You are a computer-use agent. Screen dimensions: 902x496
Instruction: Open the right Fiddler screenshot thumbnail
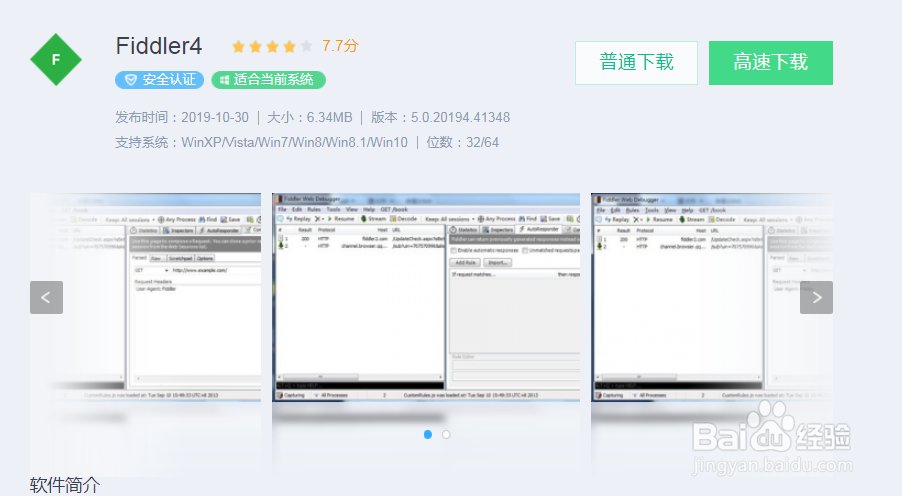pos(712,297)
